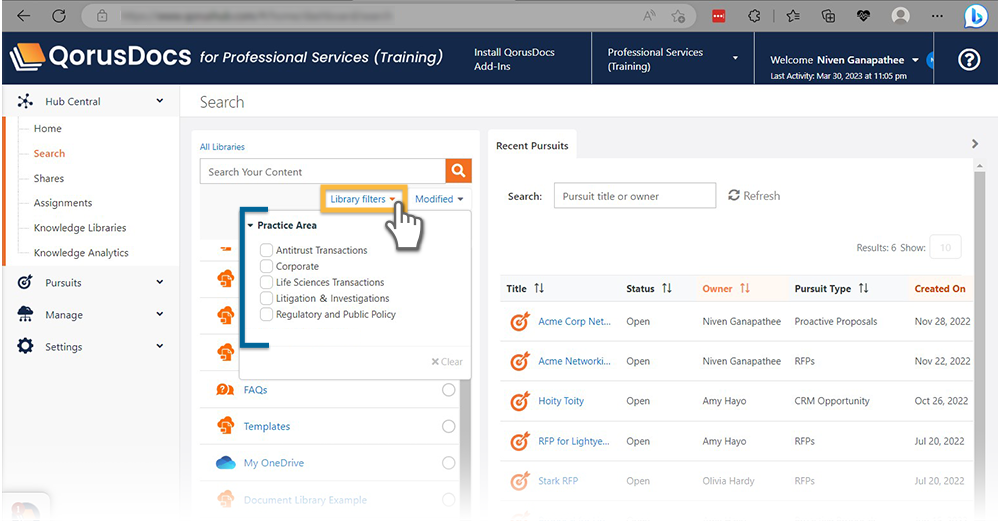Open browser essentials heart icon
Viewport: 1000px width, 521px height.
point(864,16)
